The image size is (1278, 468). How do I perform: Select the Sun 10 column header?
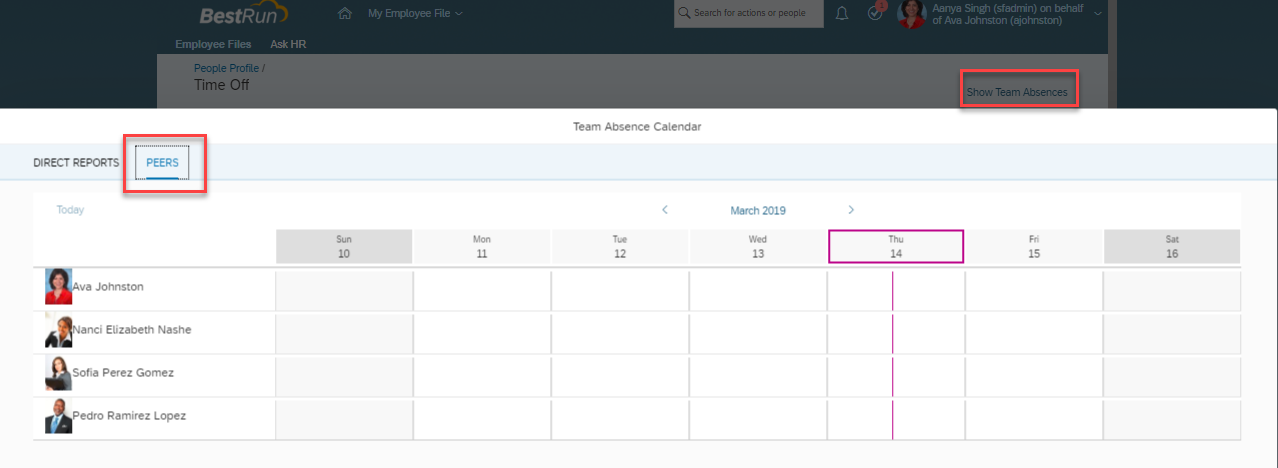click(x=344, y=247)
